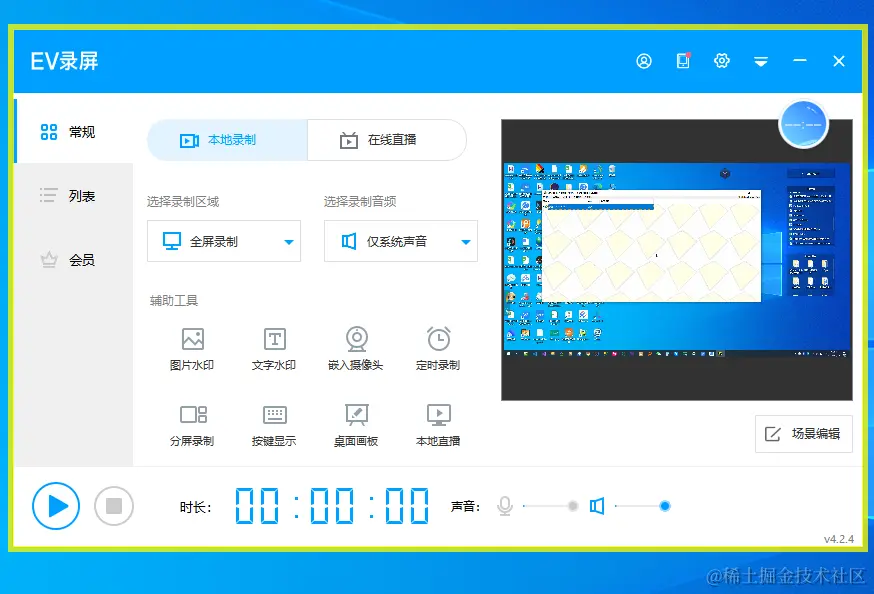The width and height of the screenshot is (874, 594).
Task: Mute the system speaker icon
Action: click(x=597, y=506)
